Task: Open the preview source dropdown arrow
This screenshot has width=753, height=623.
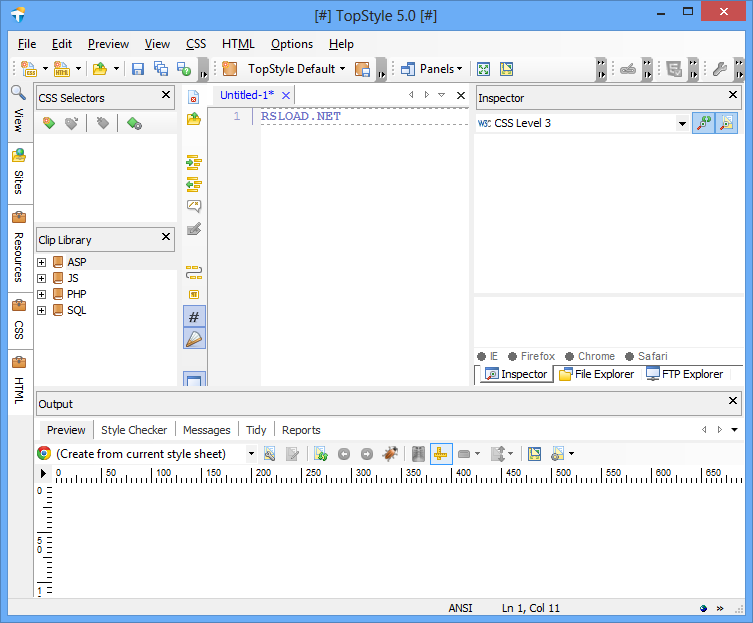Action: pyautogui.click(x=251, y=453)
